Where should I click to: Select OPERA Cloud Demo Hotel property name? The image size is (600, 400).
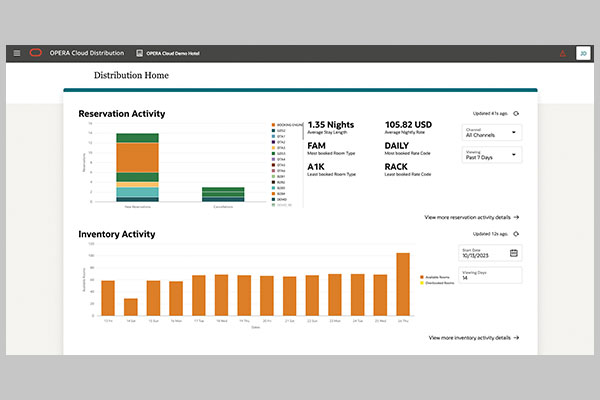click(x=173, y=53)
